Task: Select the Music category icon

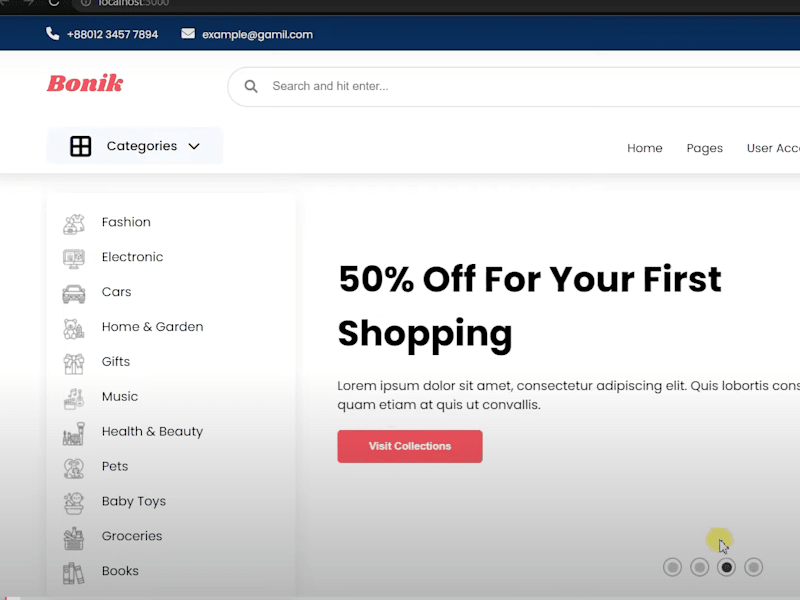Action: tap(73, 398)
